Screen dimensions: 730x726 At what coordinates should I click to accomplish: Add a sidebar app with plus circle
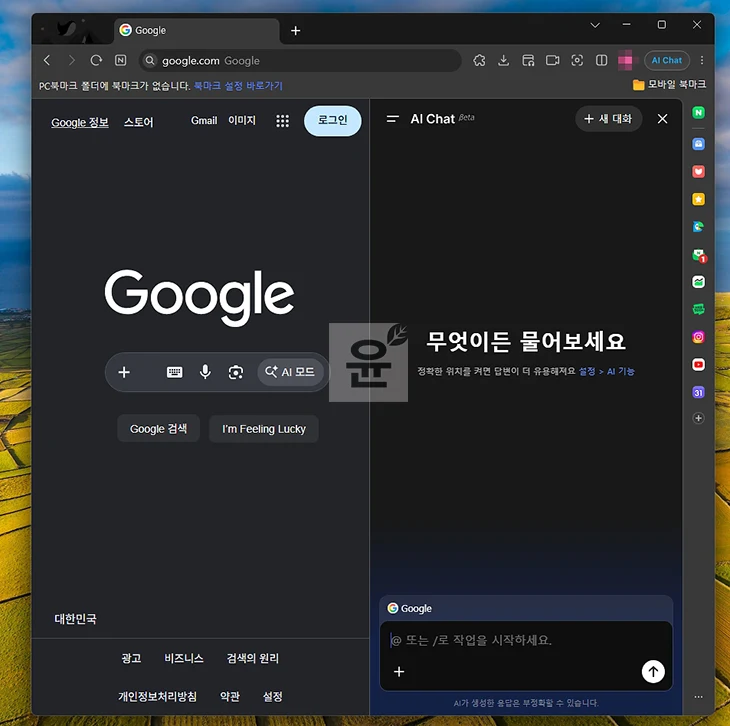[698, 418]
